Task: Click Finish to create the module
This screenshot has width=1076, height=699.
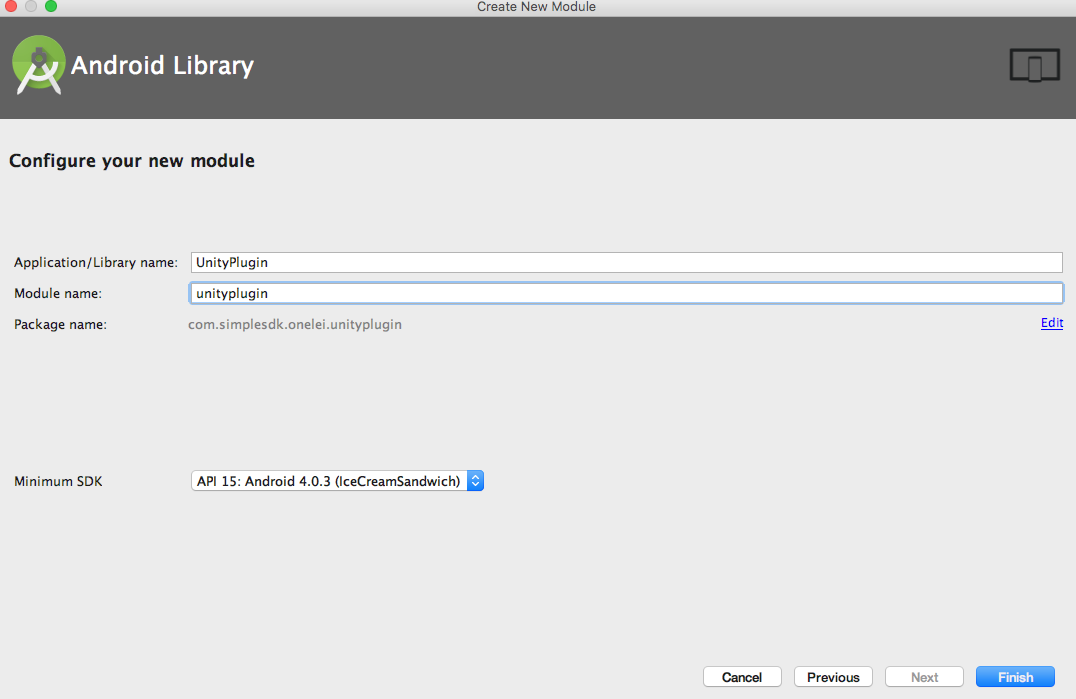Action: pyautogui.click(x=1015, y=677)
